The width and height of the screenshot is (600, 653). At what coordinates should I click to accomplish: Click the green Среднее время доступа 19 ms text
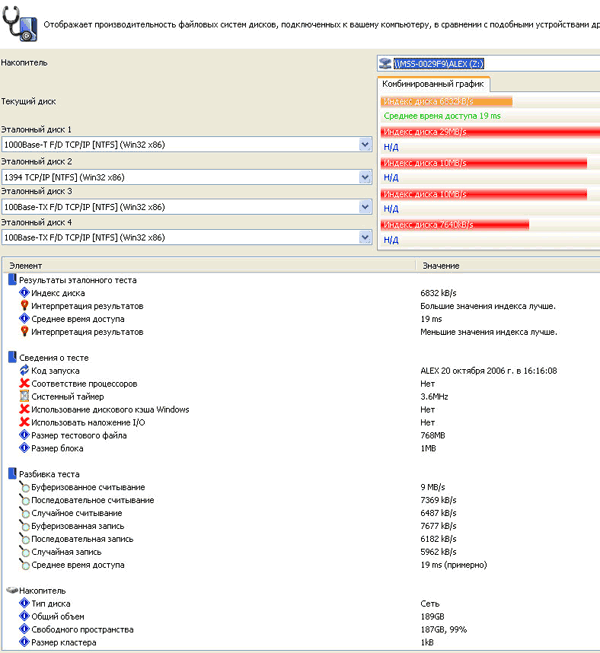point(442,116)
